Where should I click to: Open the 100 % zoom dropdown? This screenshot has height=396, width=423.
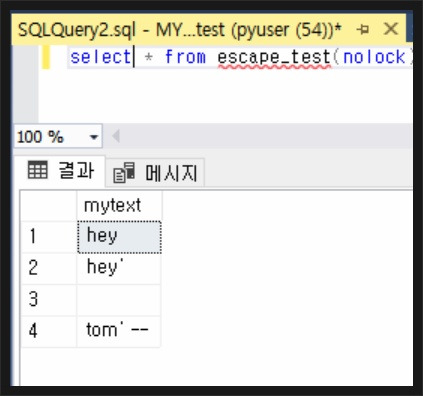click(94, 137)
